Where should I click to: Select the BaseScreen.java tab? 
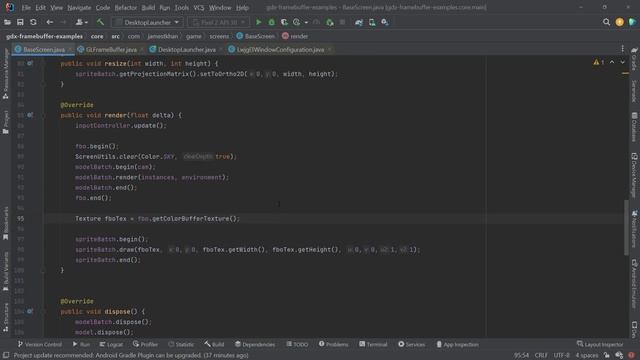(x=43, y=49)
